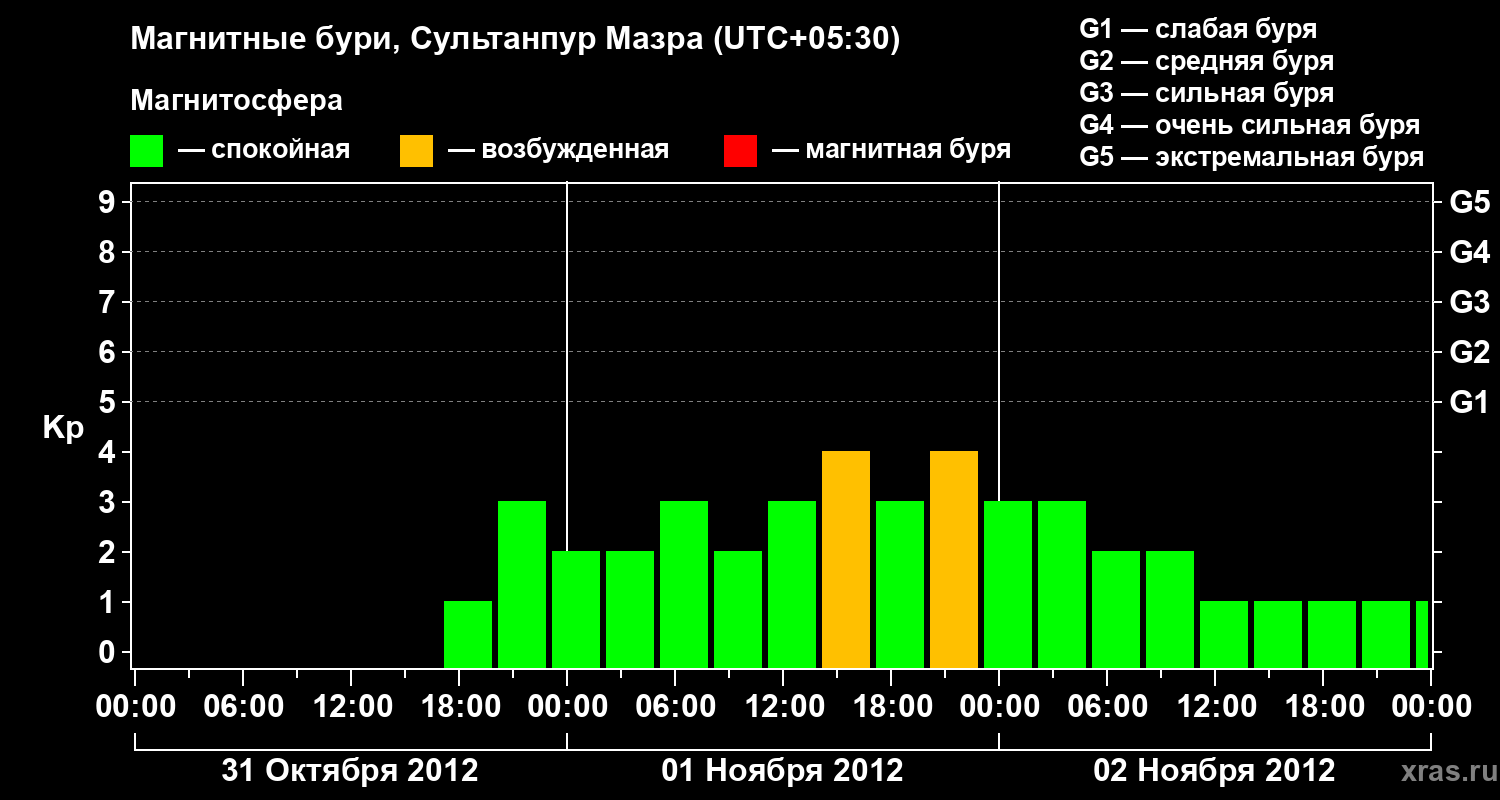1500x800 pixels.
Task: Click the 'Магнитосфера' heading
Action: click(x=236, y=101)
